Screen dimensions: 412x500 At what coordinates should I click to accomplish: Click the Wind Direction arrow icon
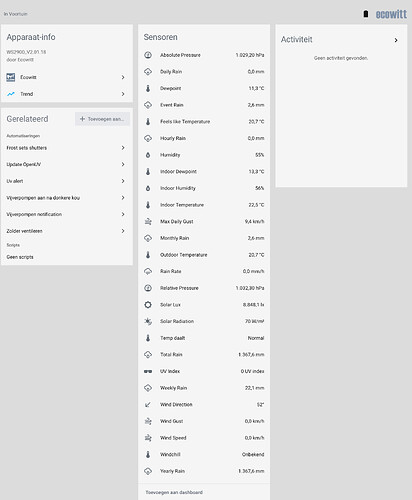148,405
